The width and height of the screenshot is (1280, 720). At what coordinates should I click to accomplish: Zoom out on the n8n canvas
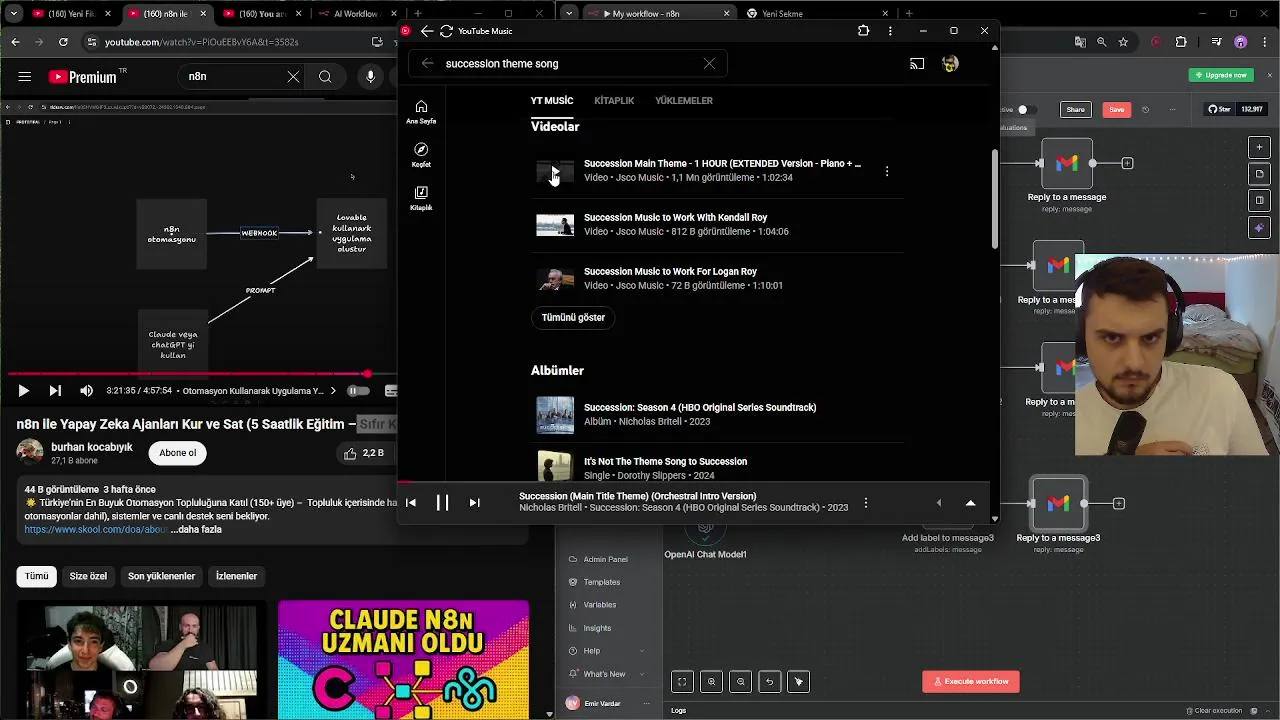pyautogui.click(x=741, y=682)
